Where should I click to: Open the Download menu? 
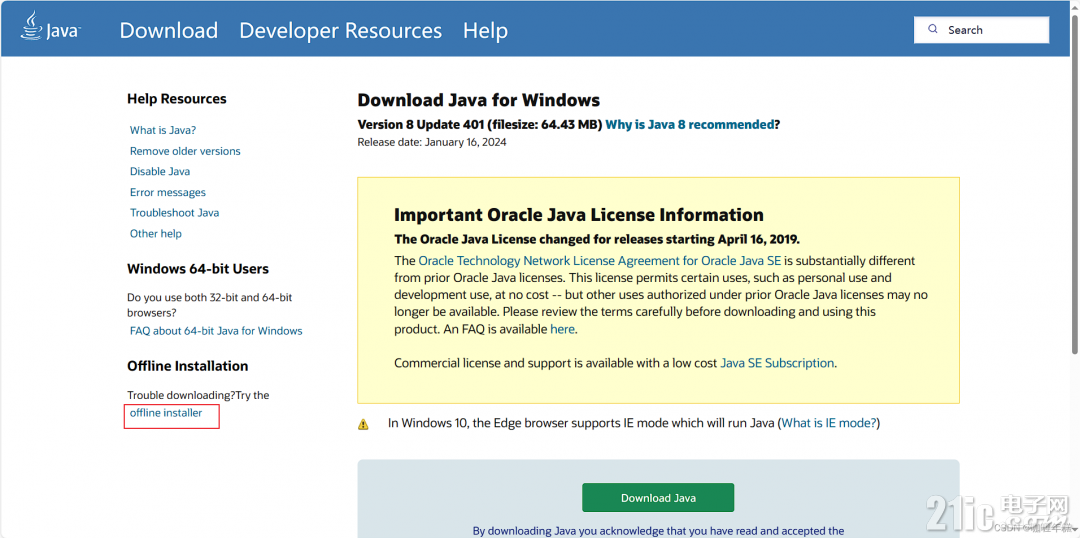click(x=169, y=30)
